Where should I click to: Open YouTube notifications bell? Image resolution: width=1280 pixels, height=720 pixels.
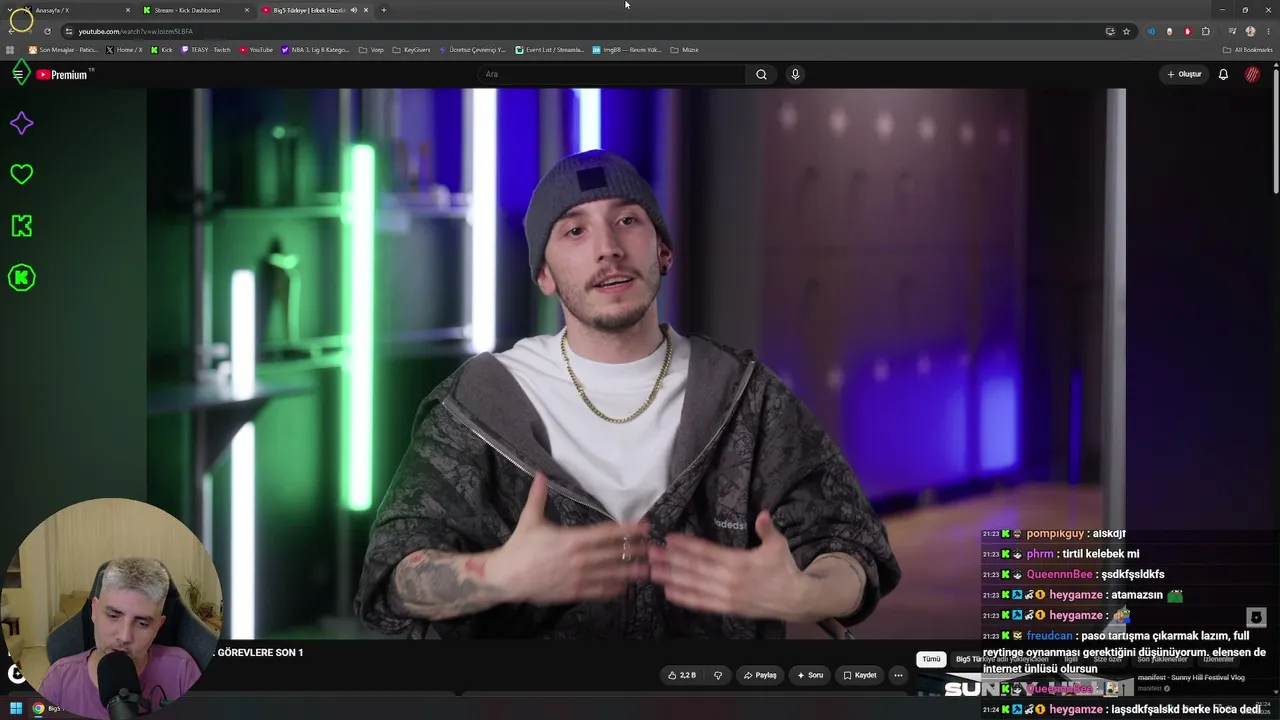tap(1223, 74)
